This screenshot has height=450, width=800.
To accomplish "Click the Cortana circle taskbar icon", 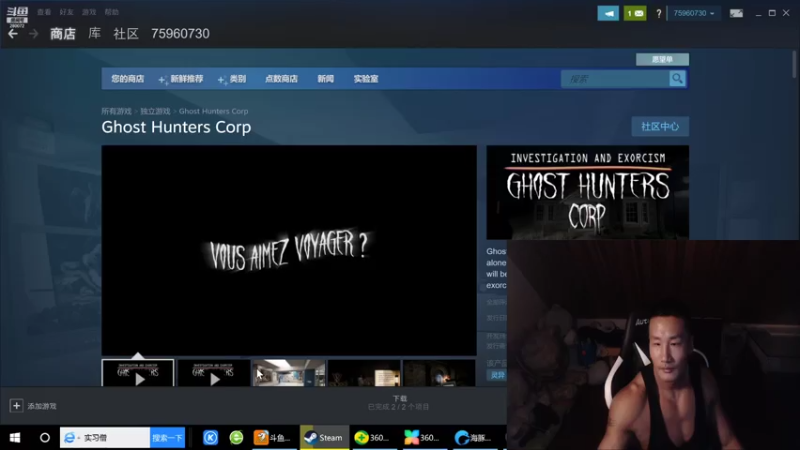I will click(x=45, y=438).
